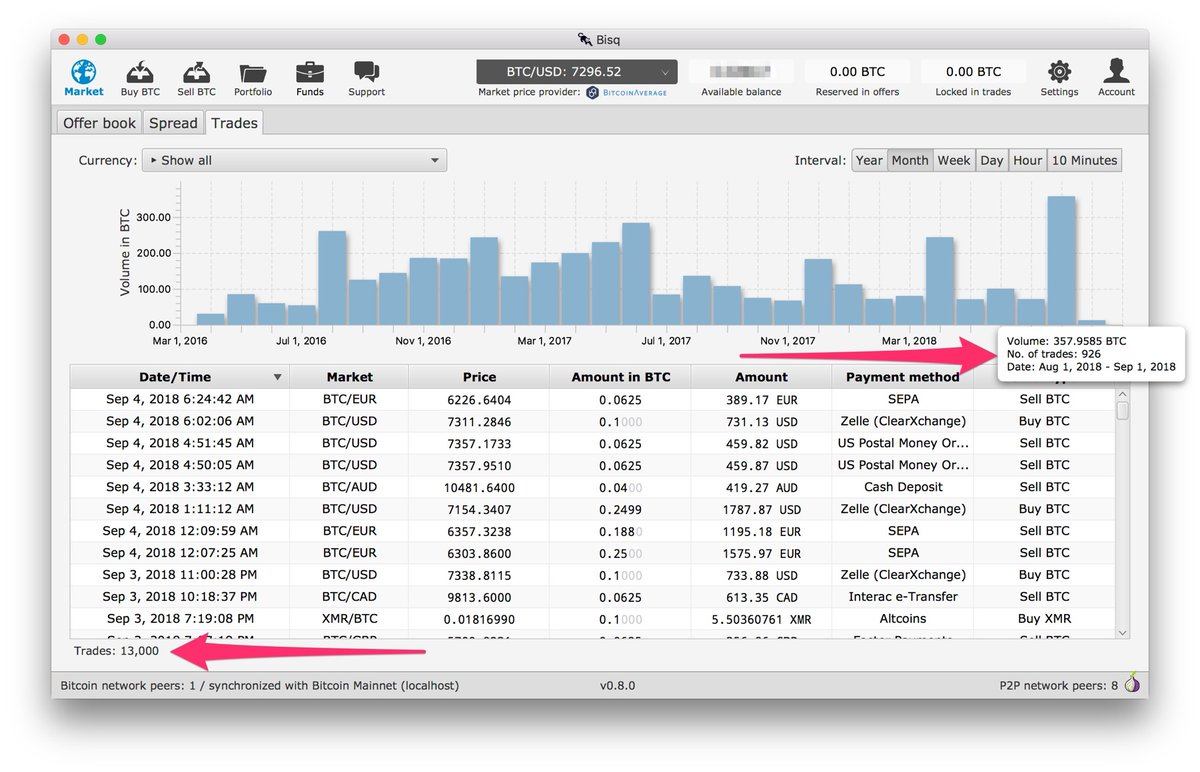Click the scrollbar down arrow in table
The height and width of the screenshot is (772, 1200).
1122,632
